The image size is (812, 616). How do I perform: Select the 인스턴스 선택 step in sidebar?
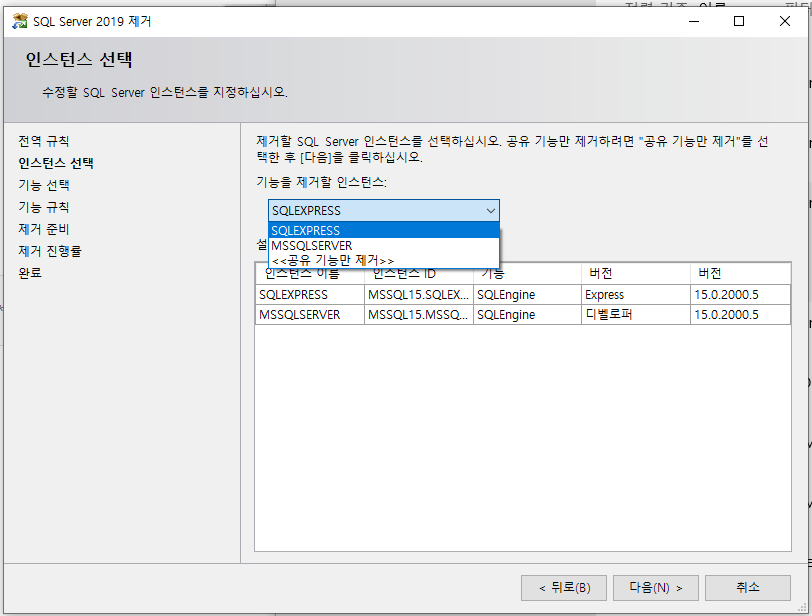pos(56,163)
